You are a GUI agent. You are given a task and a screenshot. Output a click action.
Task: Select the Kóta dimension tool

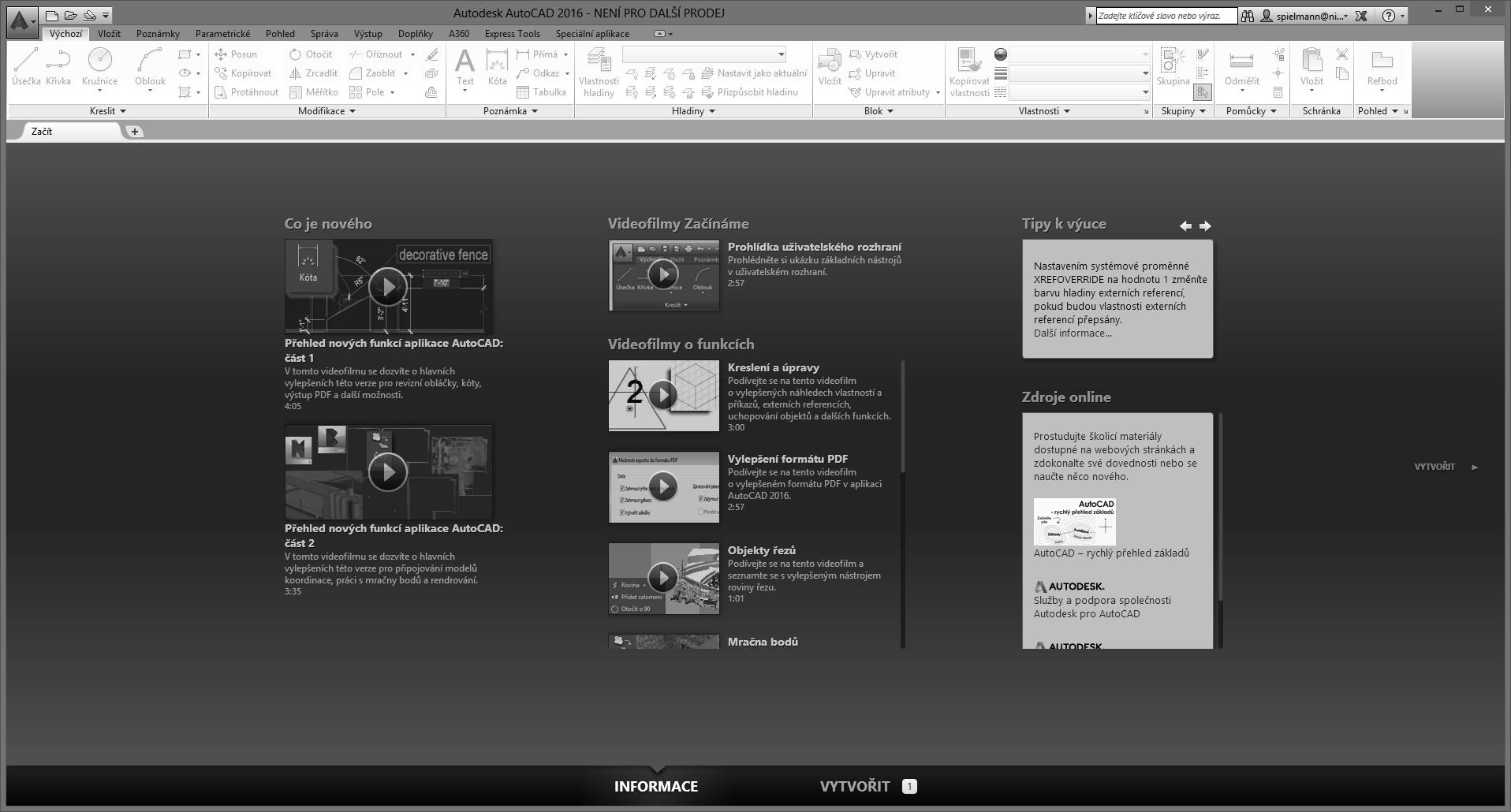[x=497, y=67]
